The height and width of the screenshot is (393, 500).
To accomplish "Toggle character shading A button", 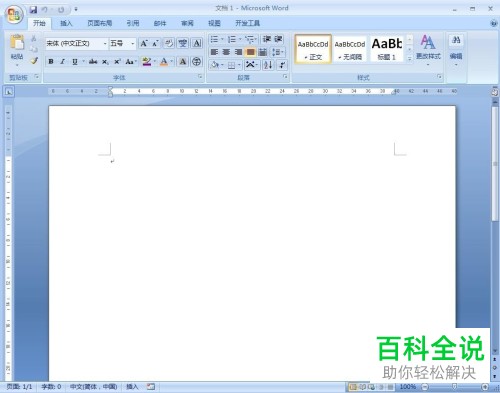I will (183, 62).
